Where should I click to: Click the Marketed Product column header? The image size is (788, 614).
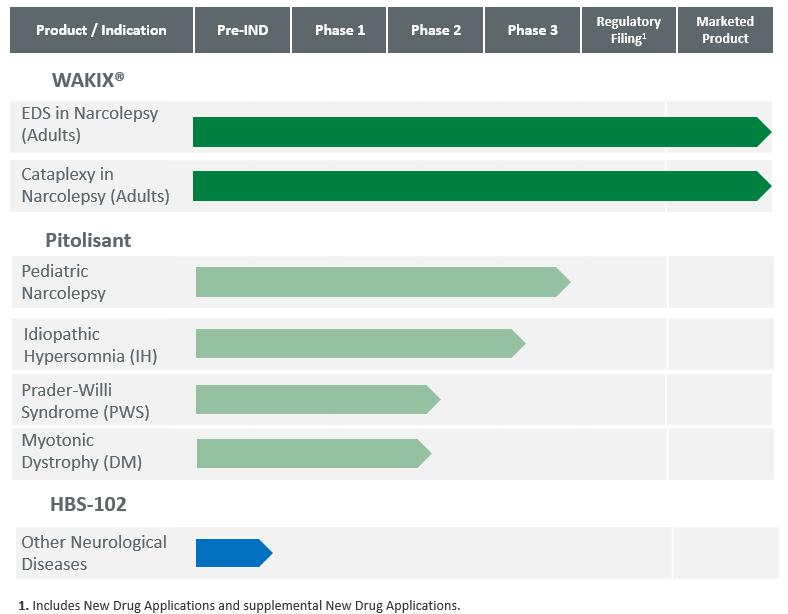(725, 30)
